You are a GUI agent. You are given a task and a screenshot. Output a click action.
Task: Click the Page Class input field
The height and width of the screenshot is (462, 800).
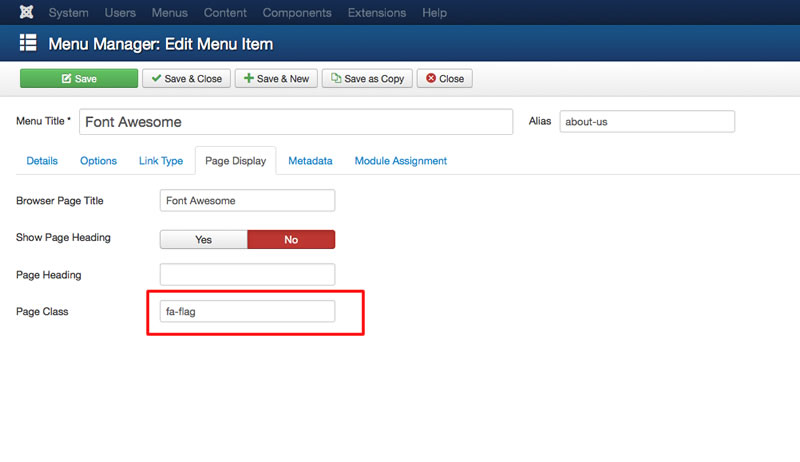[247, 312]
